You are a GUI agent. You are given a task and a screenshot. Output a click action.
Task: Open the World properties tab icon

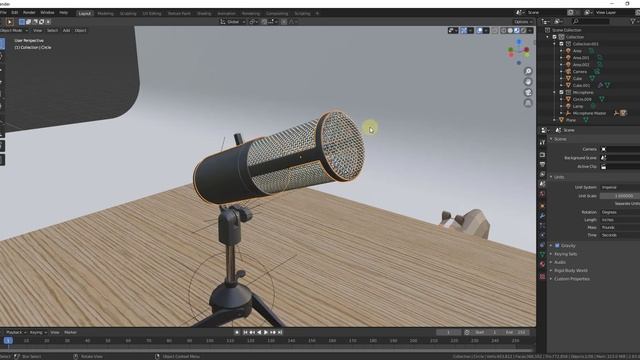point(542,194)
